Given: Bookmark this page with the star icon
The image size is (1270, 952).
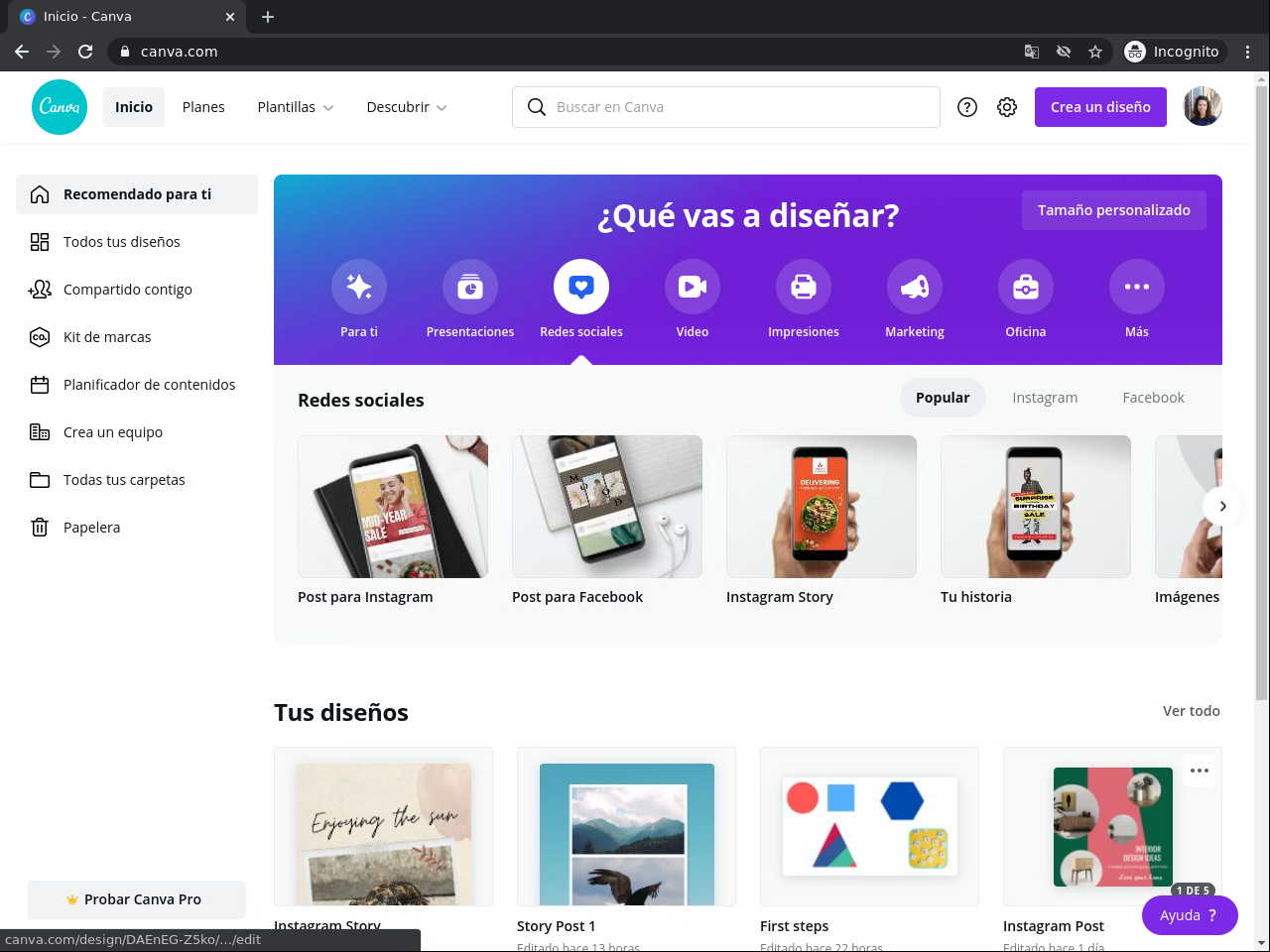Looking at the screenshot, I should [1095, 52].
